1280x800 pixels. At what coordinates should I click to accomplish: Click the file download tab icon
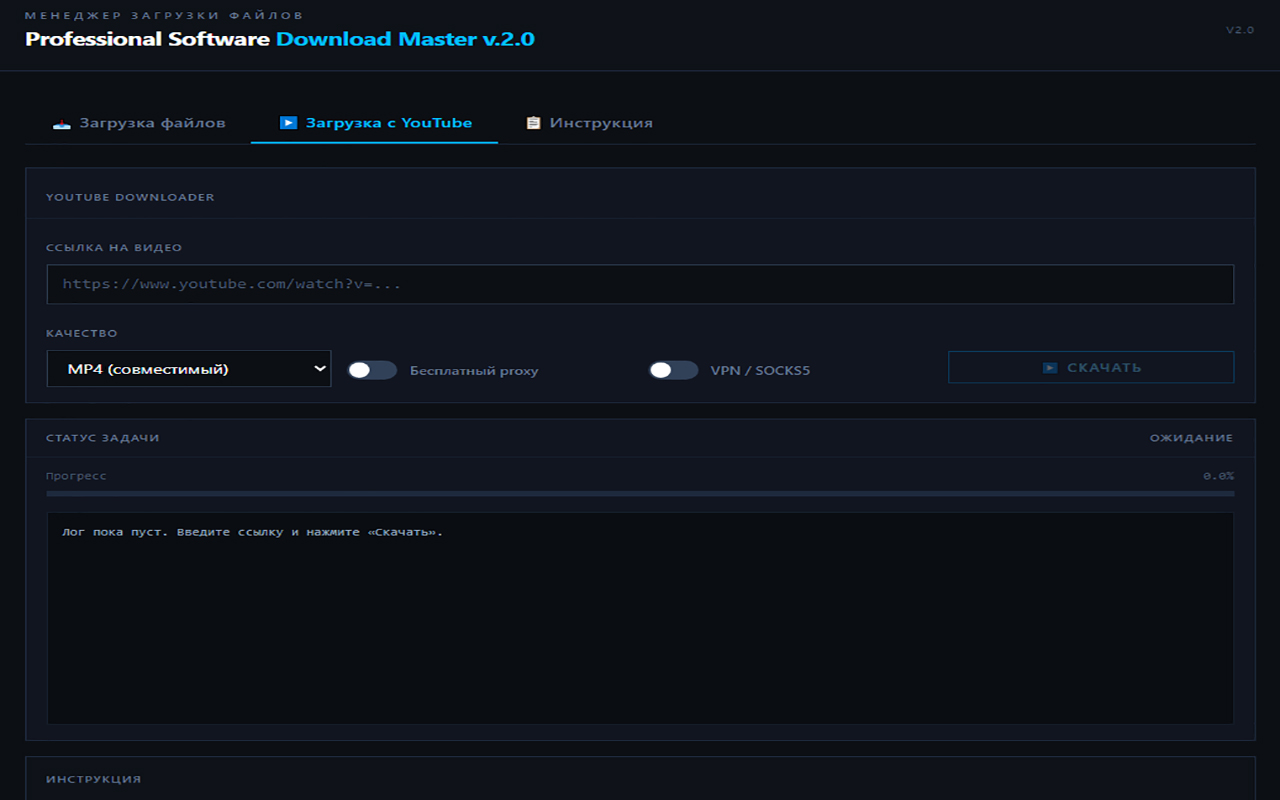[x=62, y=123]
